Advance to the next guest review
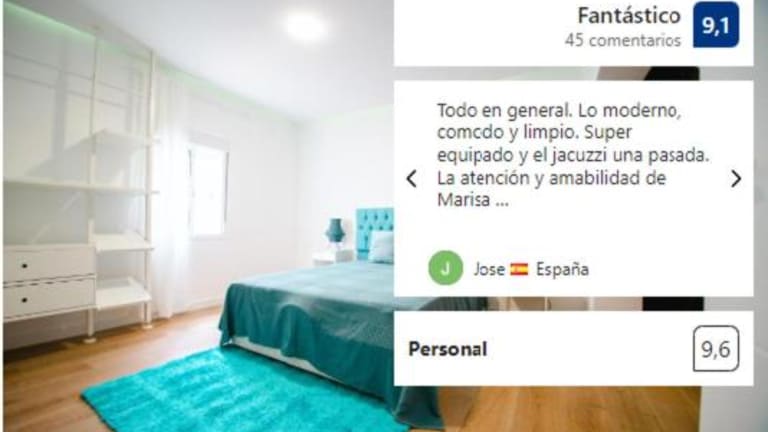768x432 pixels. pos(736,179)
